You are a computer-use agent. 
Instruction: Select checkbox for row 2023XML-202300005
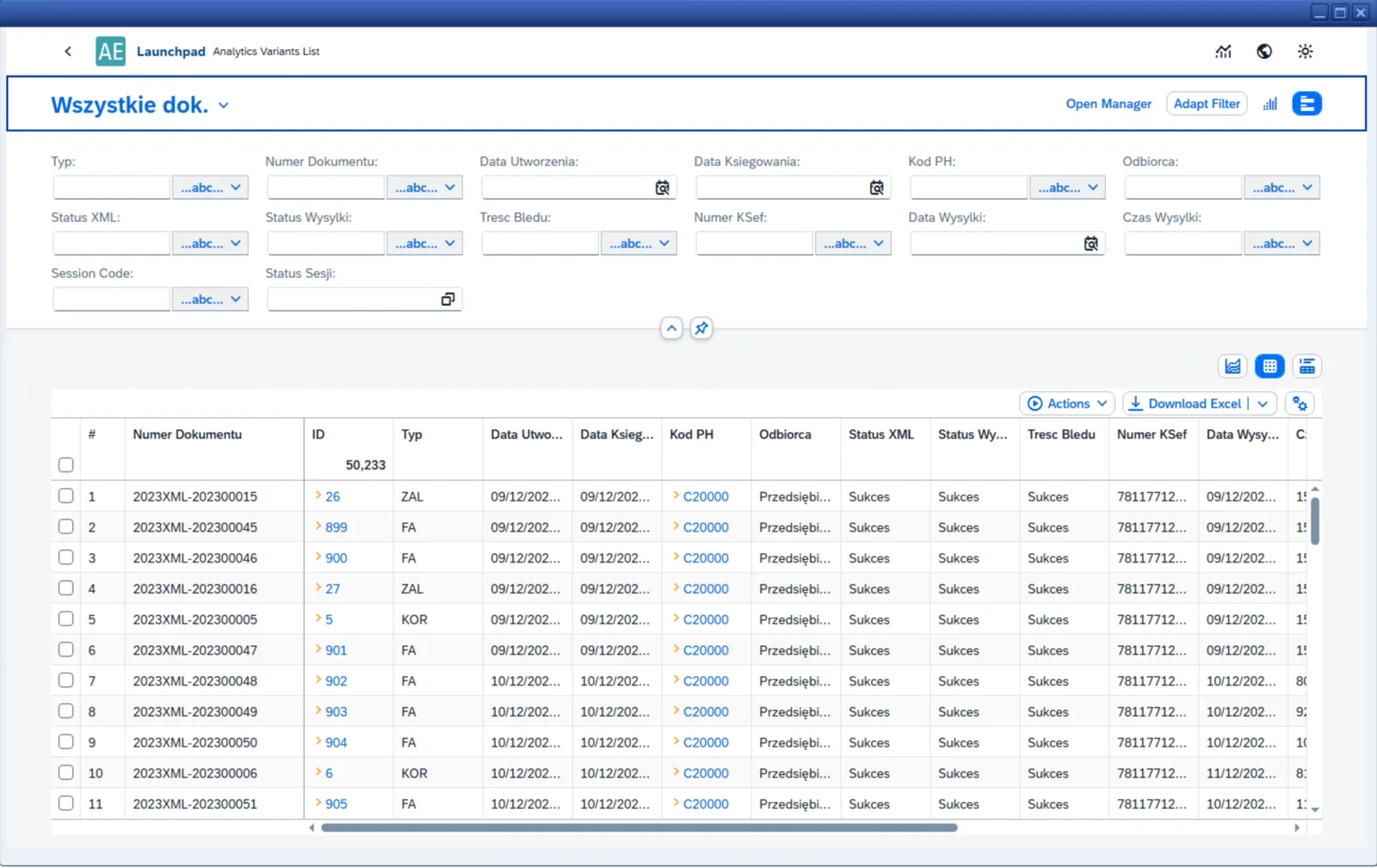(x=66, y=619)
